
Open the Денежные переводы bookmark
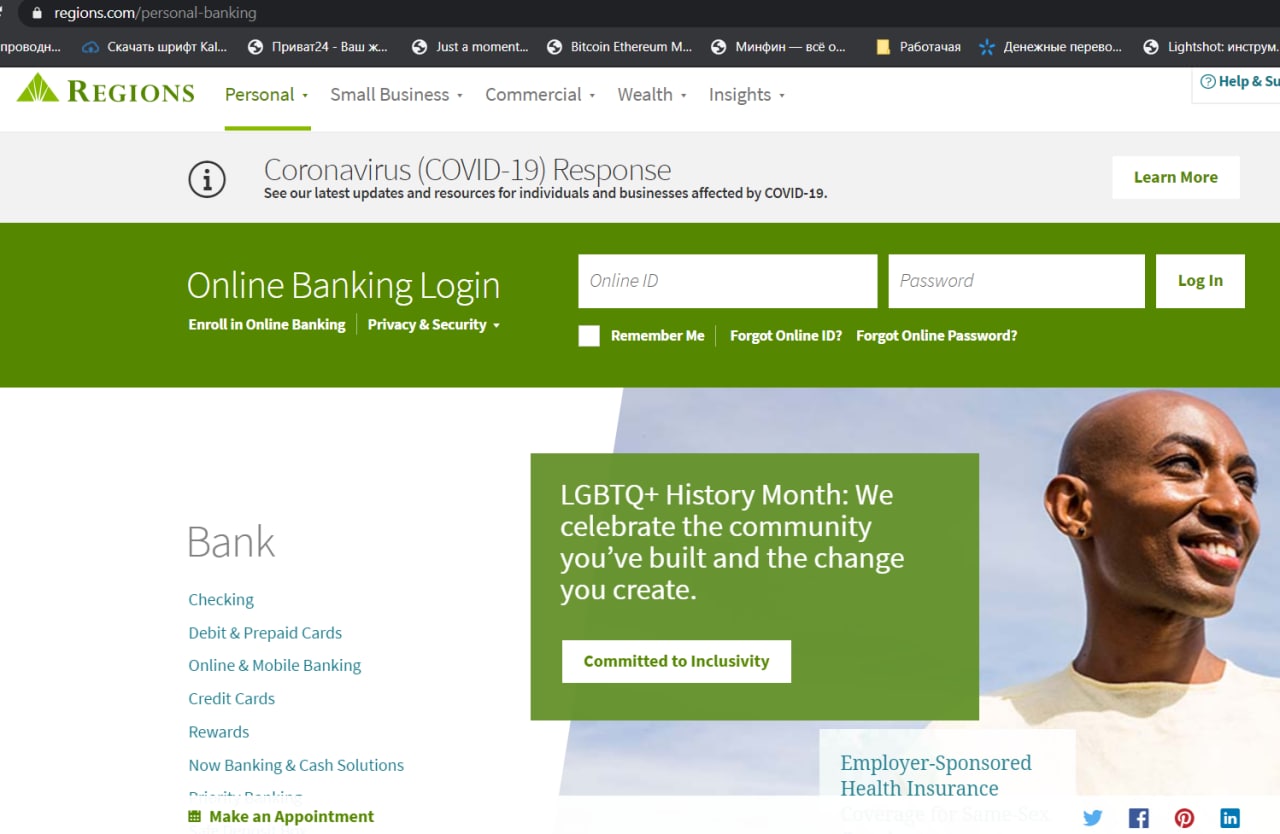click(x=1051, y=46)
